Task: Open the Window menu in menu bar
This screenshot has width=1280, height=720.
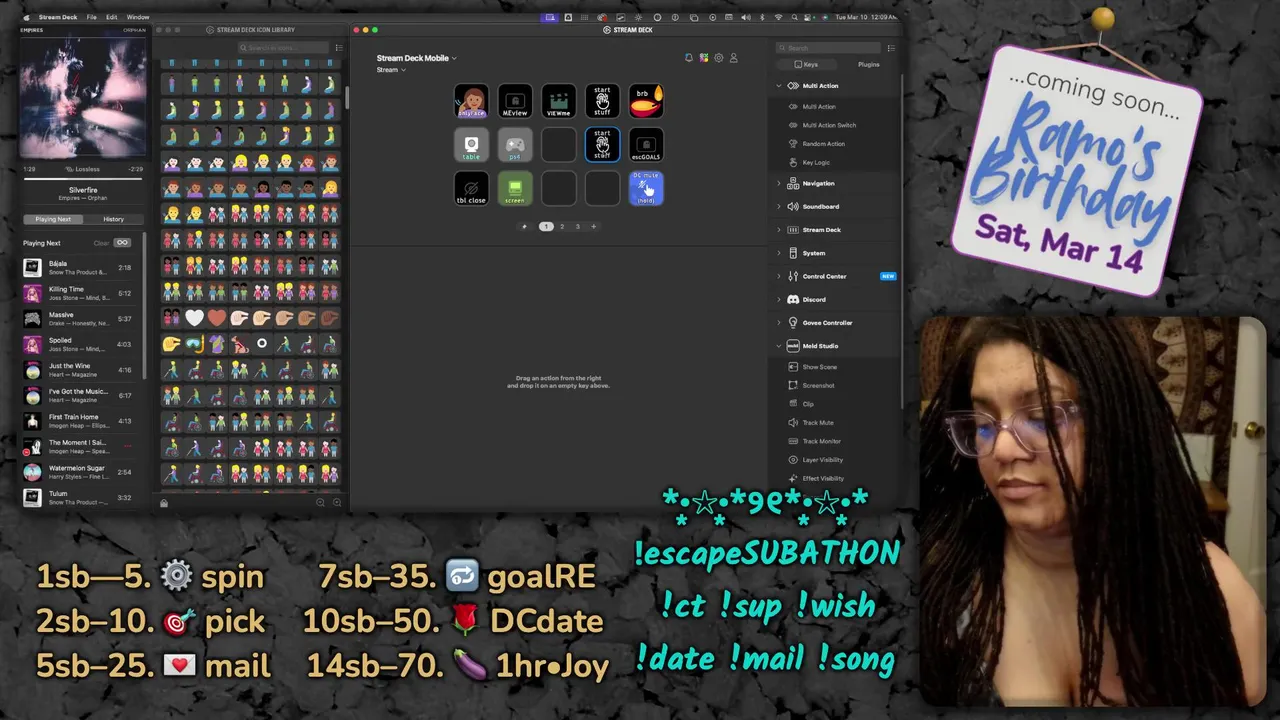Action: click(138, 17)
